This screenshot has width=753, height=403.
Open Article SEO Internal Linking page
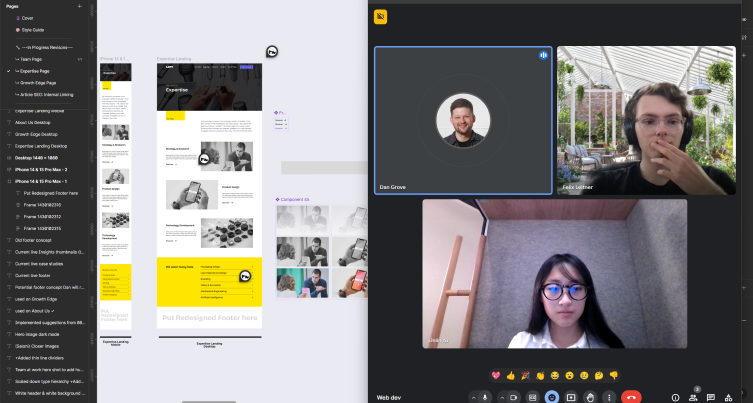[x=47, y=95]
